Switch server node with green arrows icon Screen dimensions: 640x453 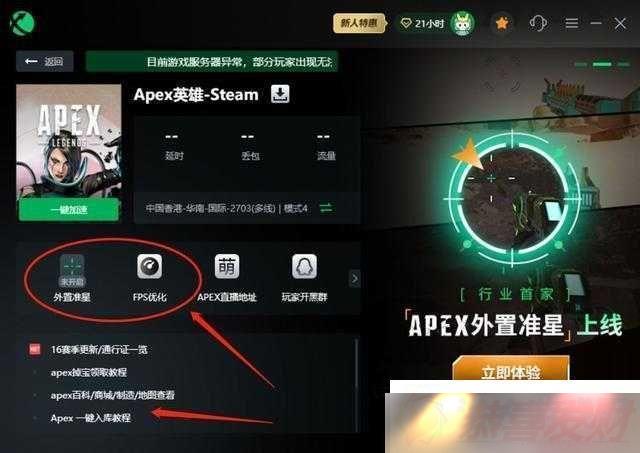click(326, 208)
